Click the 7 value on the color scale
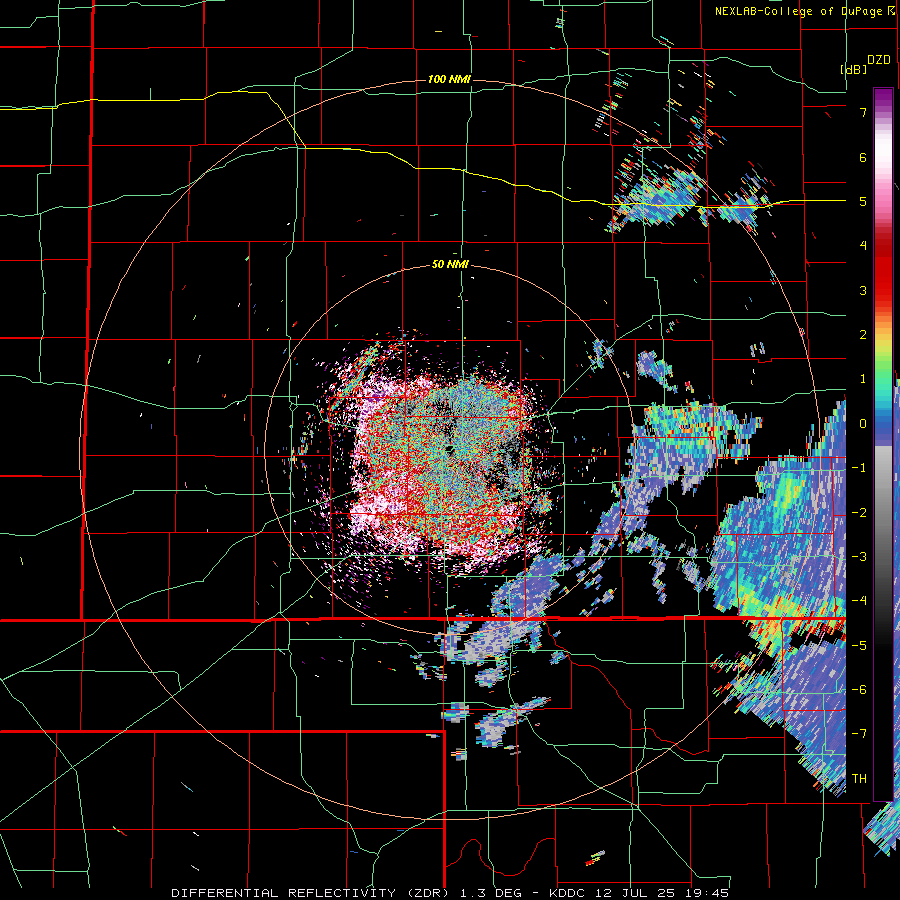The height and width of the screenshot is (900, 900). pos(863,112)
